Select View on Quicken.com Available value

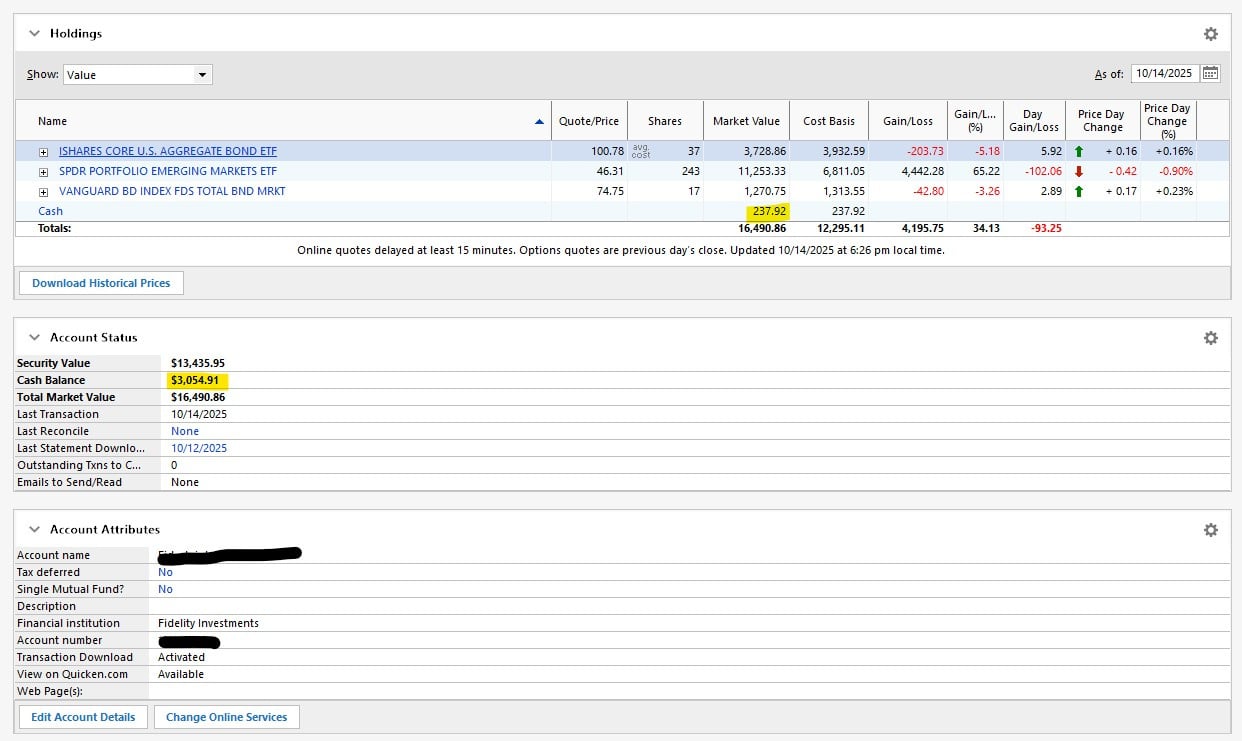point(181,674)
